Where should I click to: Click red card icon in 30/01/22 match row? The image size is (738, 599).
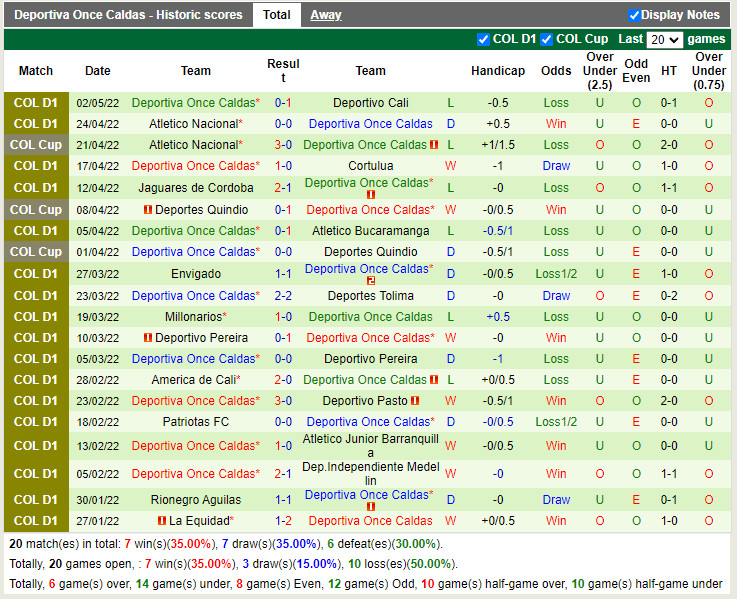[370, 507]
